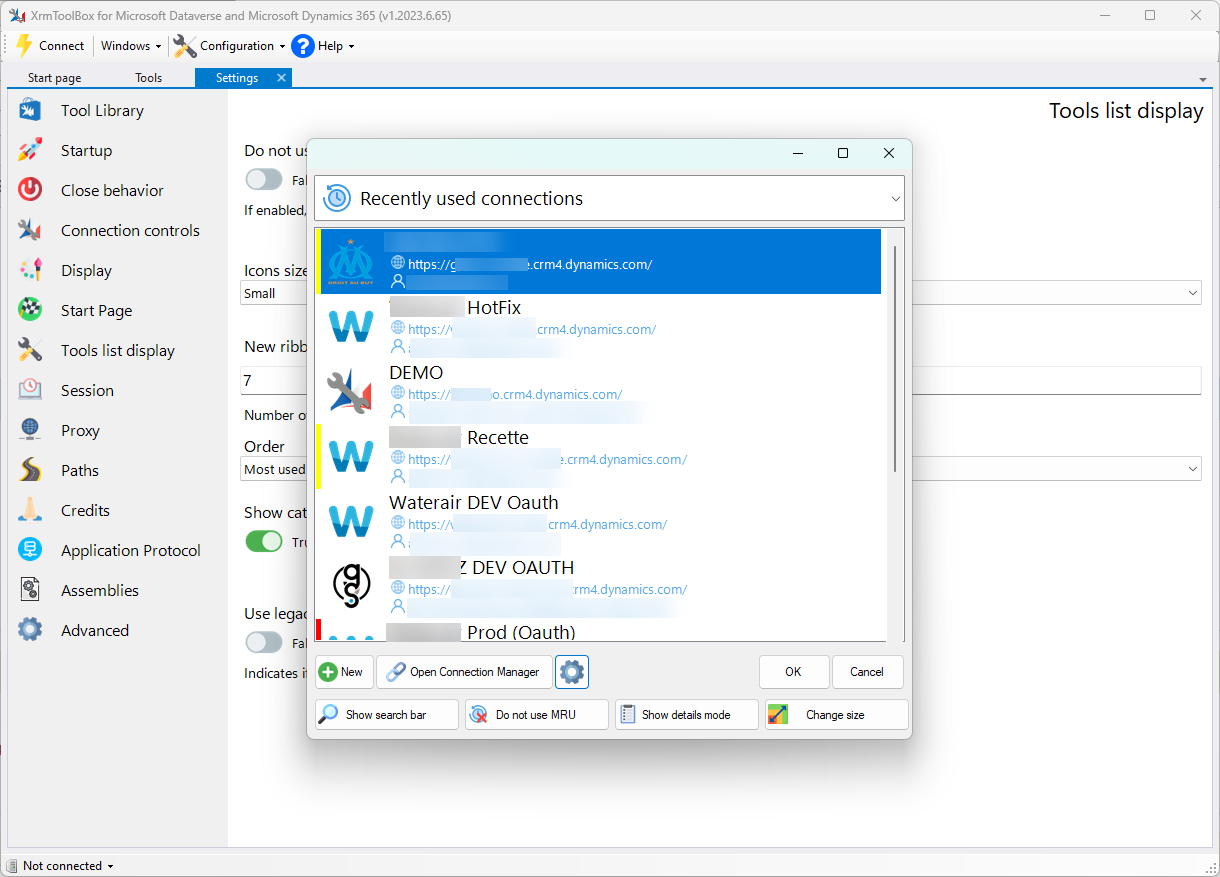The height and width of the screenshot is (877, 1220).
Task: Click the Waterair DEV Oauth W logo
Action: click(x=351, y=521)
